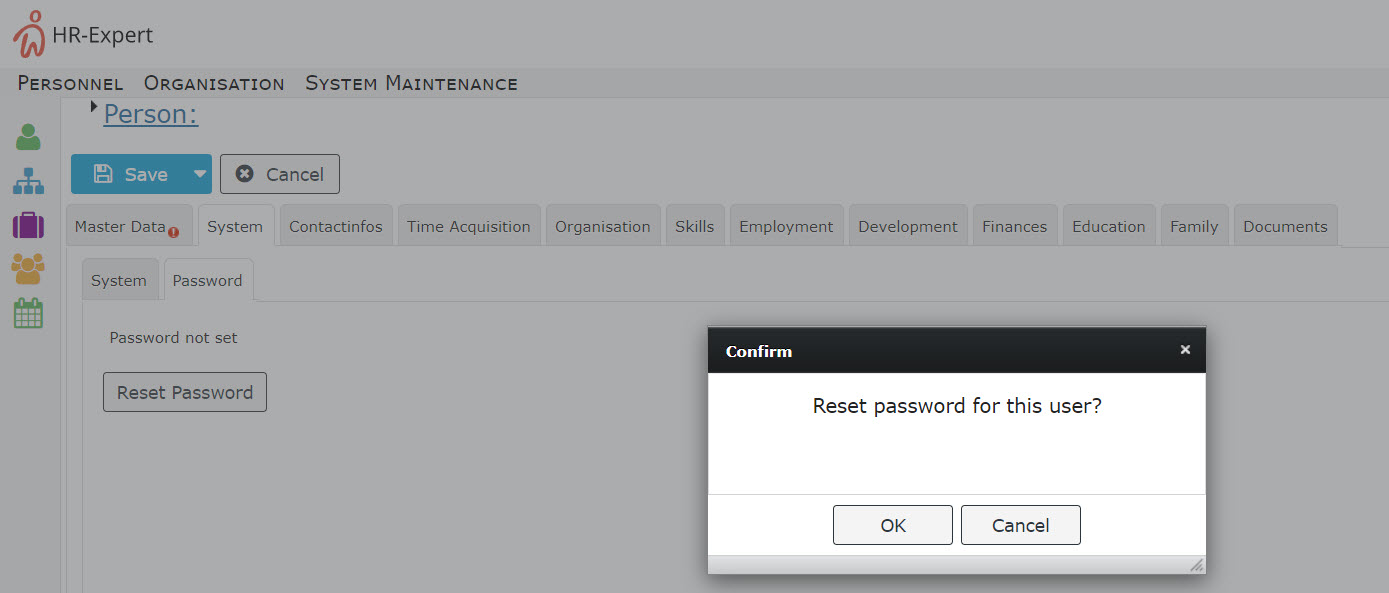Open the System Maintenance menu
The height and width of the screenshot is (593, 1389).
coord(411,84)
